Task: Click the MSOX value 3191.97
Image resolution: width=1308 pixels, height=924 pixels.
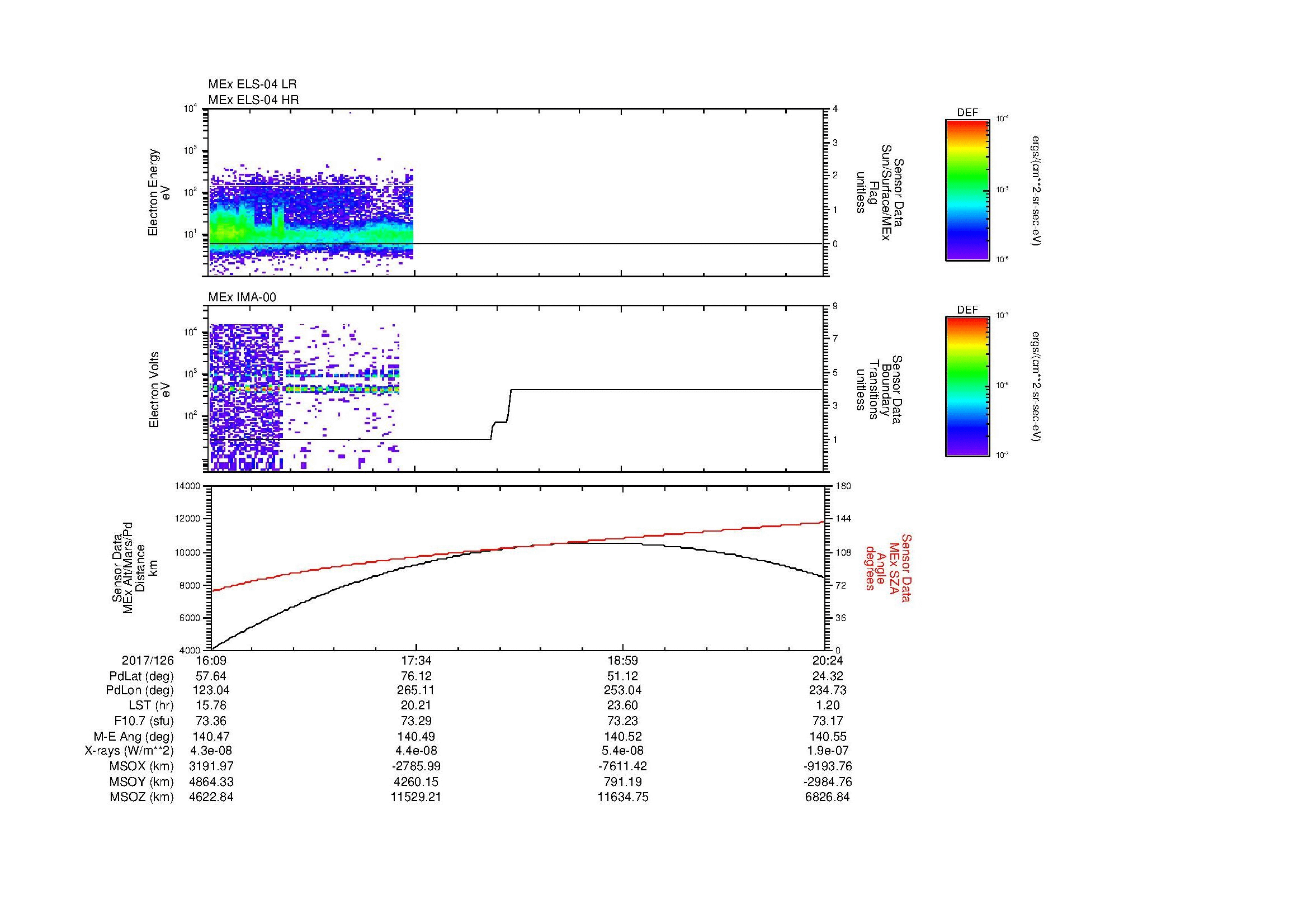Action: coord(211,766)
